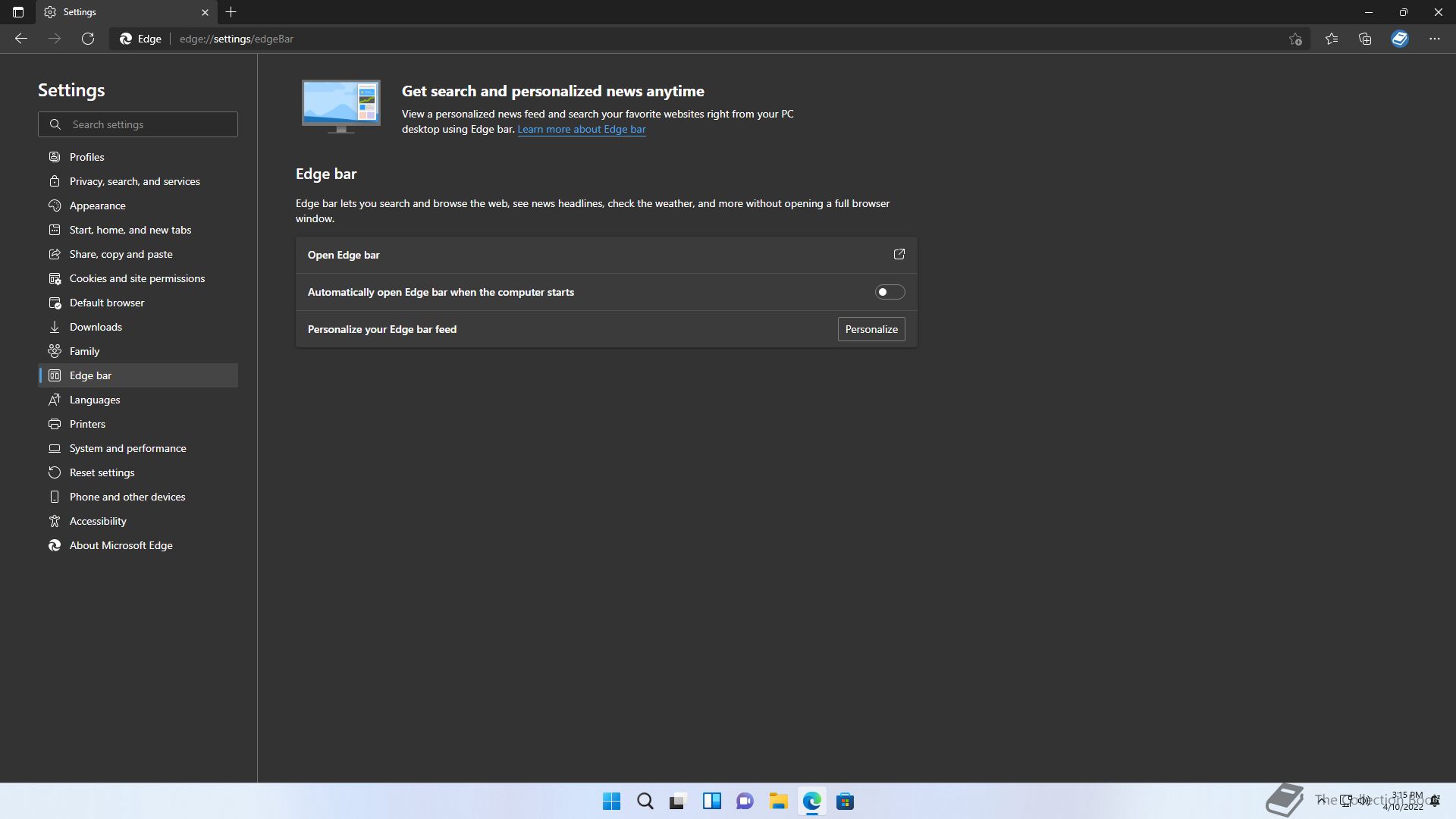The height and width of the screenshot is (819, 1456).
Task: Open Cookies and site permissions
Action: (138, 278)
